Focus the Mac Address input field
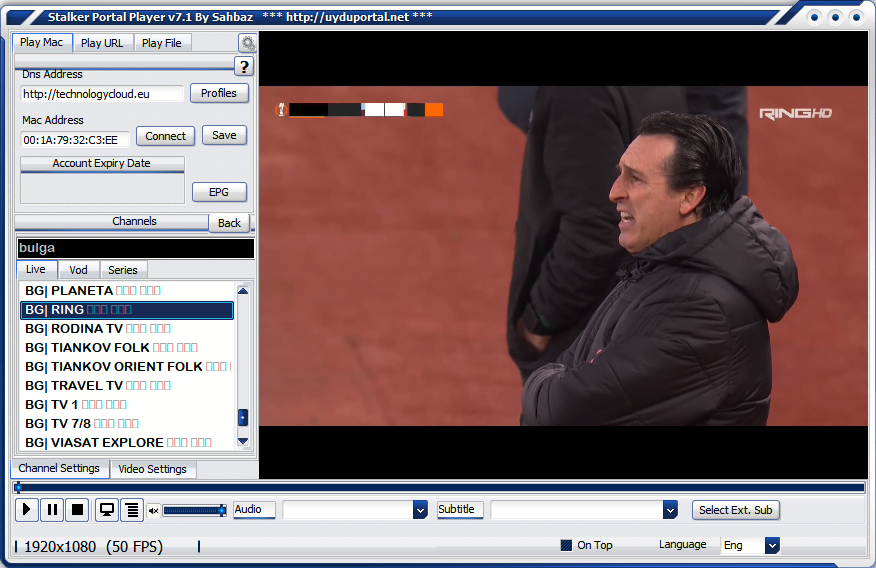The image size is (876, 568). [75, 140]
